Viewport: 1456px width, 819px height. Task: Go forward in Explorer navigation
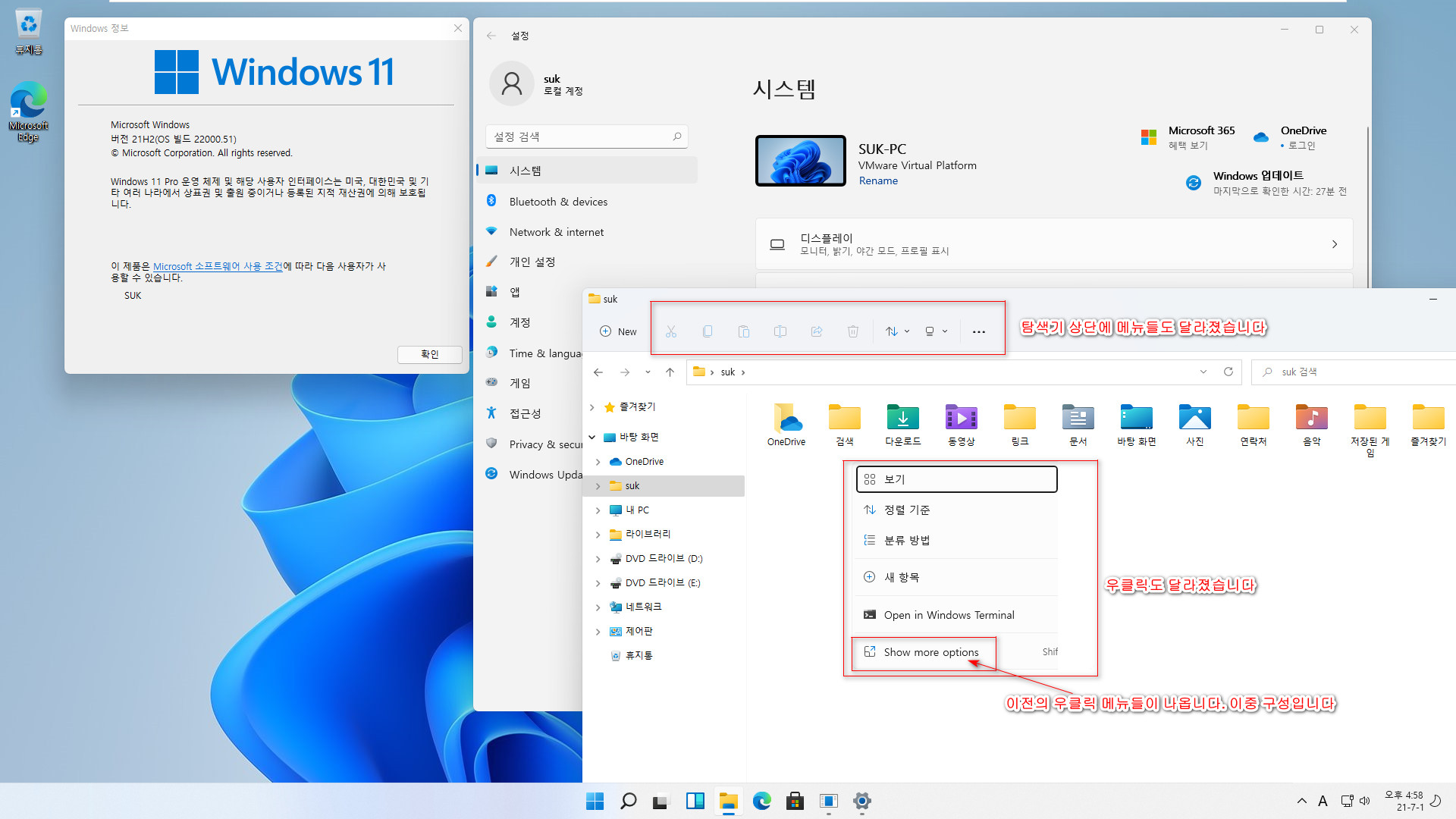tap(625, 372)
